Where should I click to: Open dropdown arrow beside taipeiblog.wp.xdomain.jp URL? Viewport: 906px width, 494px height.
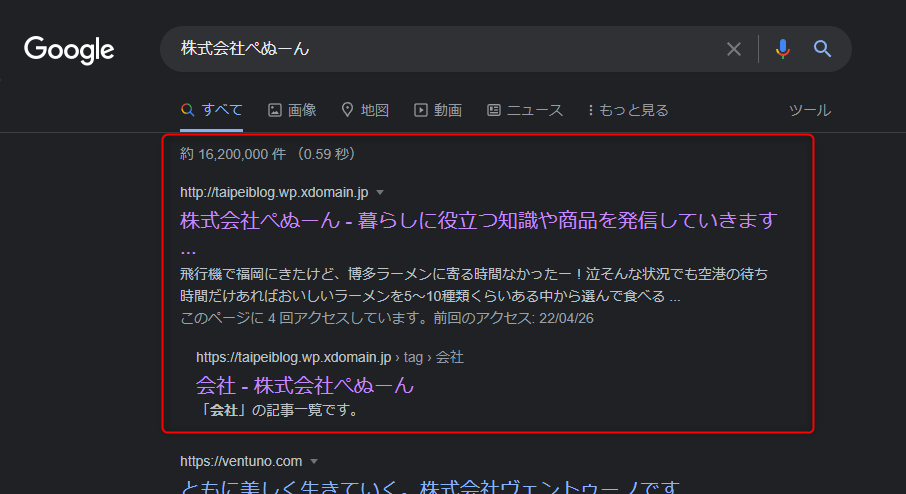tap(380, 192)
